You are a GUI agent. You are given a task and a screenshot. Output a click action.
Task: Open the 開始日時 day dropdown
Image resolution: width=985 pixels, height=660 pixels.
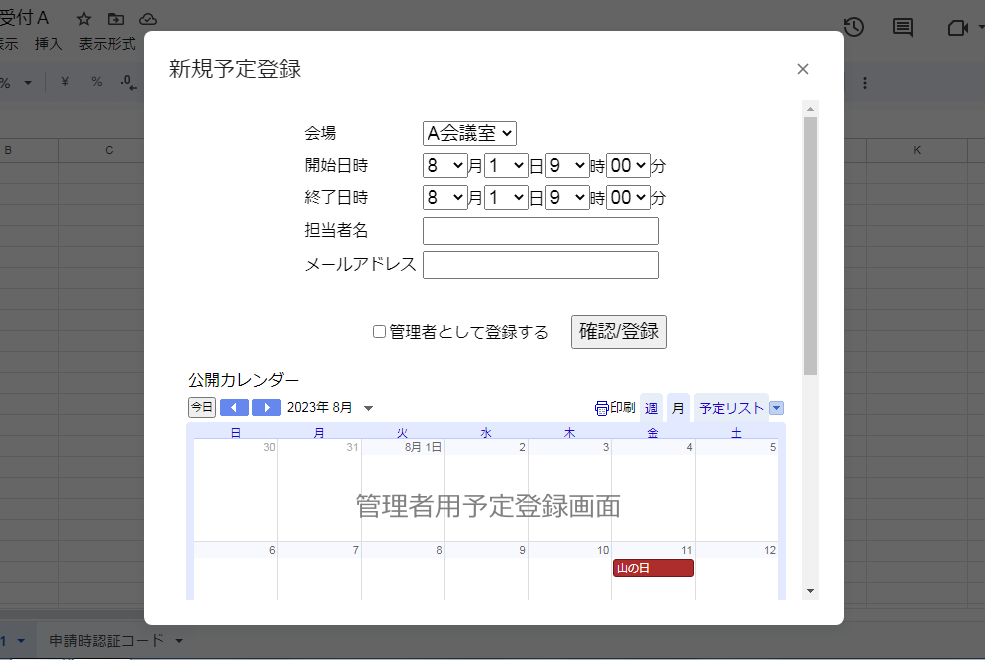(x=506, y=166)
